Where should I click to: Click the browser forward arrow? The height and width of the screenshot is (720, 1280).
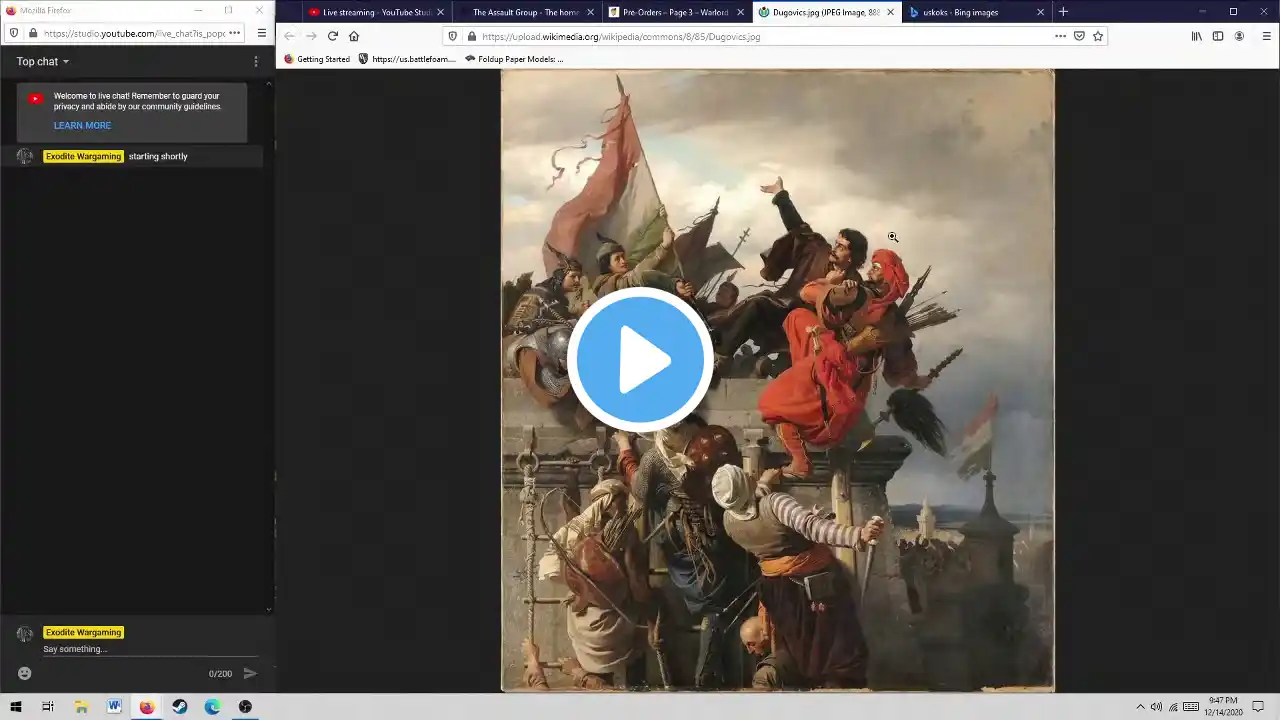click(x=311, y=36)
